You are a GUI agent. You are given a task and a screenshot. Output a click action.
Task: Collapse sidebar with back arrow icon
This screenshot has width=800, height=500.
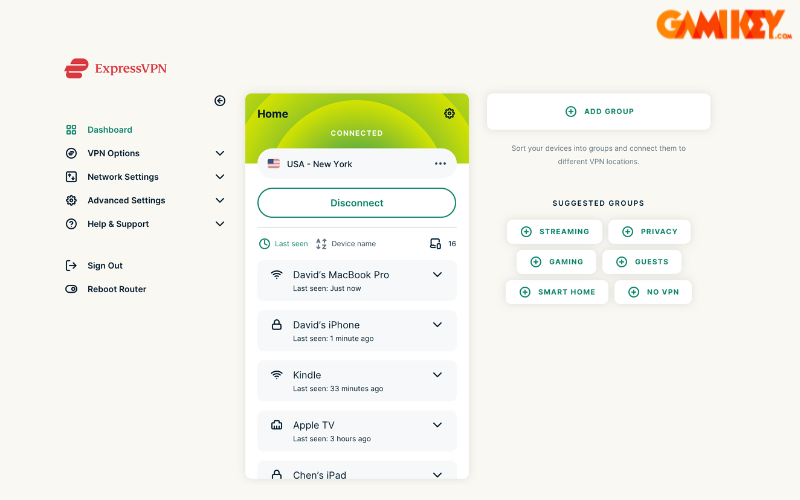tap(220, 101)
